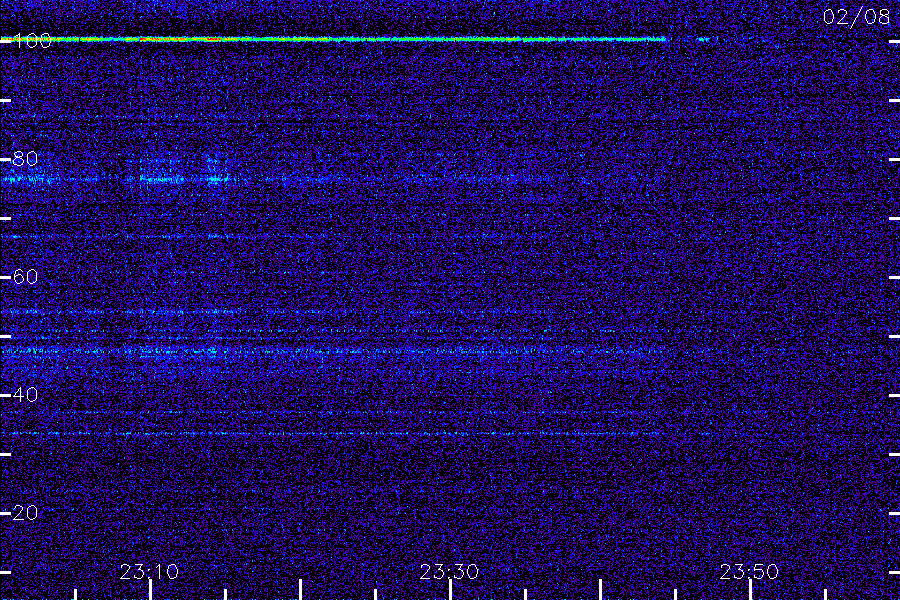The image size is (900, 600).
Task: Click the 23:50 time axis label
Action: click(x=750, y=571)
